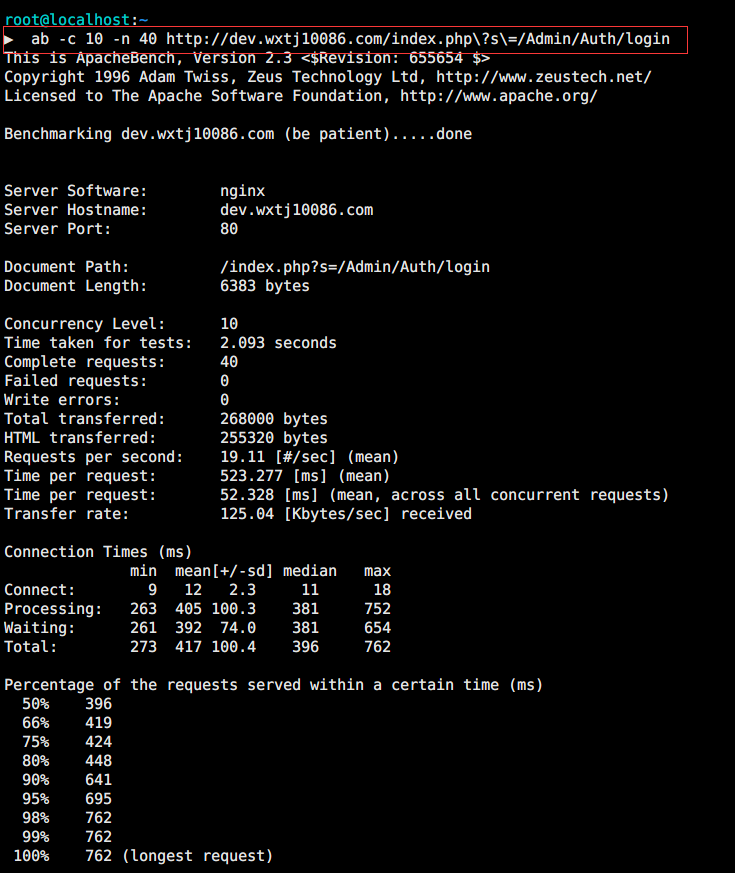This screenshot has width=735, height=873.
Task: Click the http://www.zeustech.net/ link
Action: point(543,77)
